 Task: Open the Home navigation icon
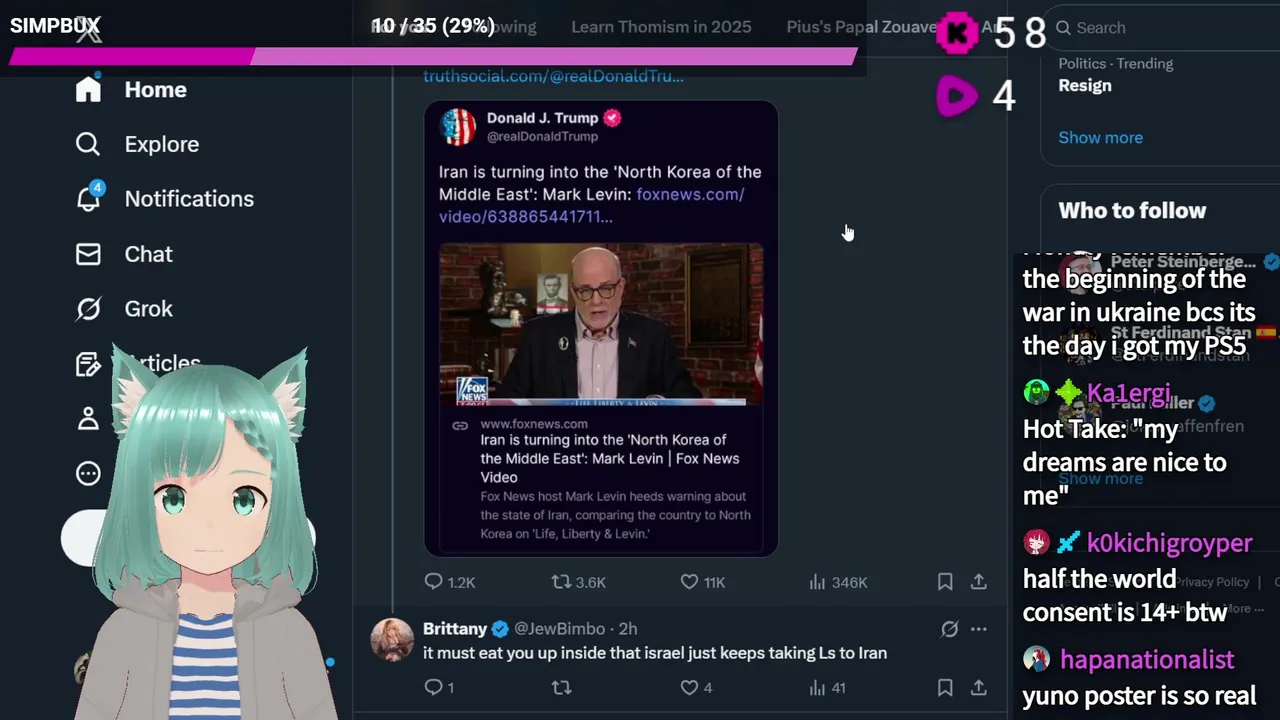point(88,89)
